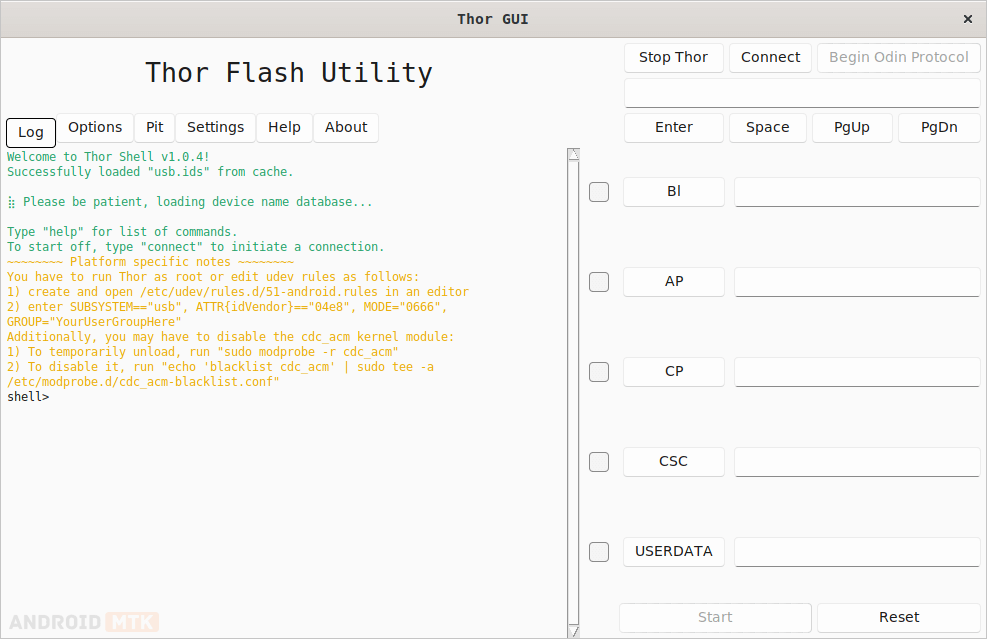
Task: View the Settings tab
Action: [x=215, y=127]
